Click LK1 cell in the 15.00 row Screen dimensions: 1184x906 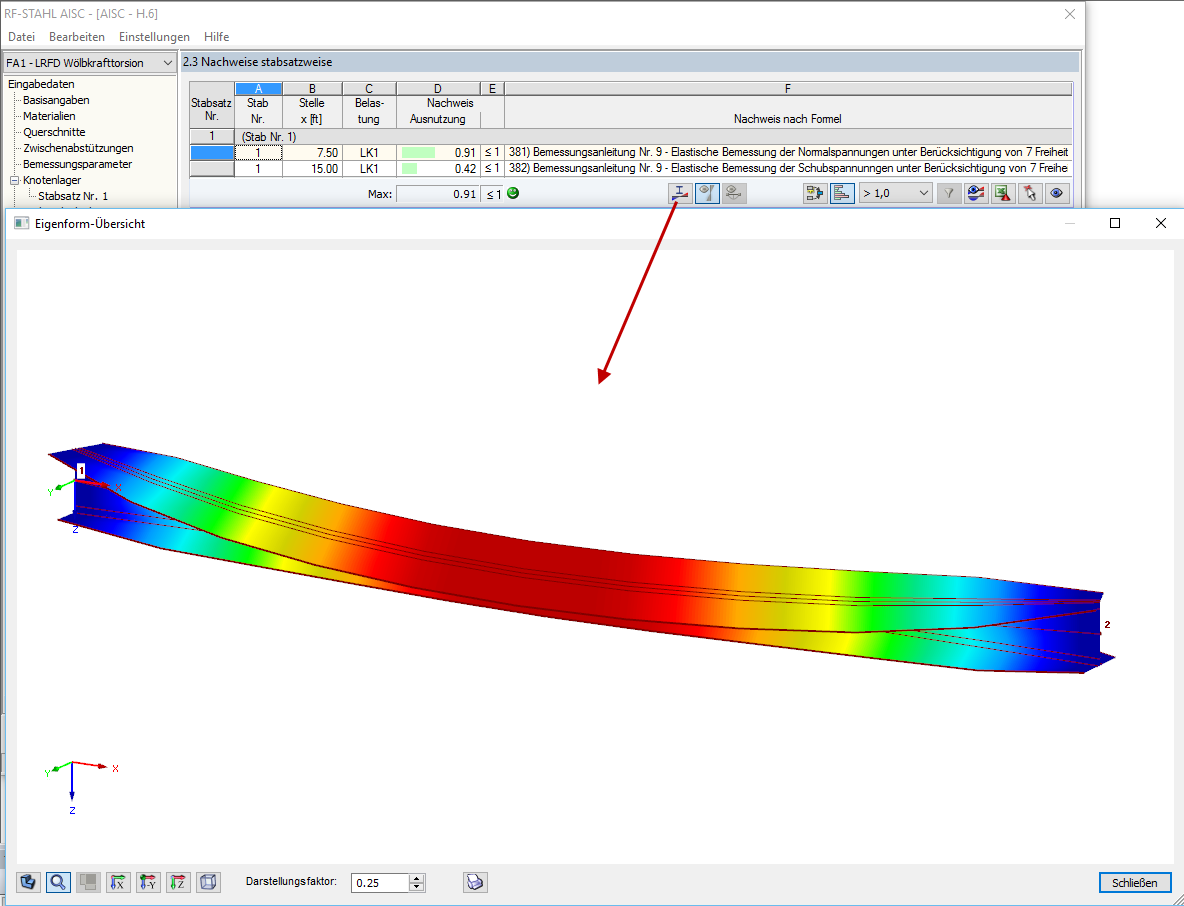(369, 168)
